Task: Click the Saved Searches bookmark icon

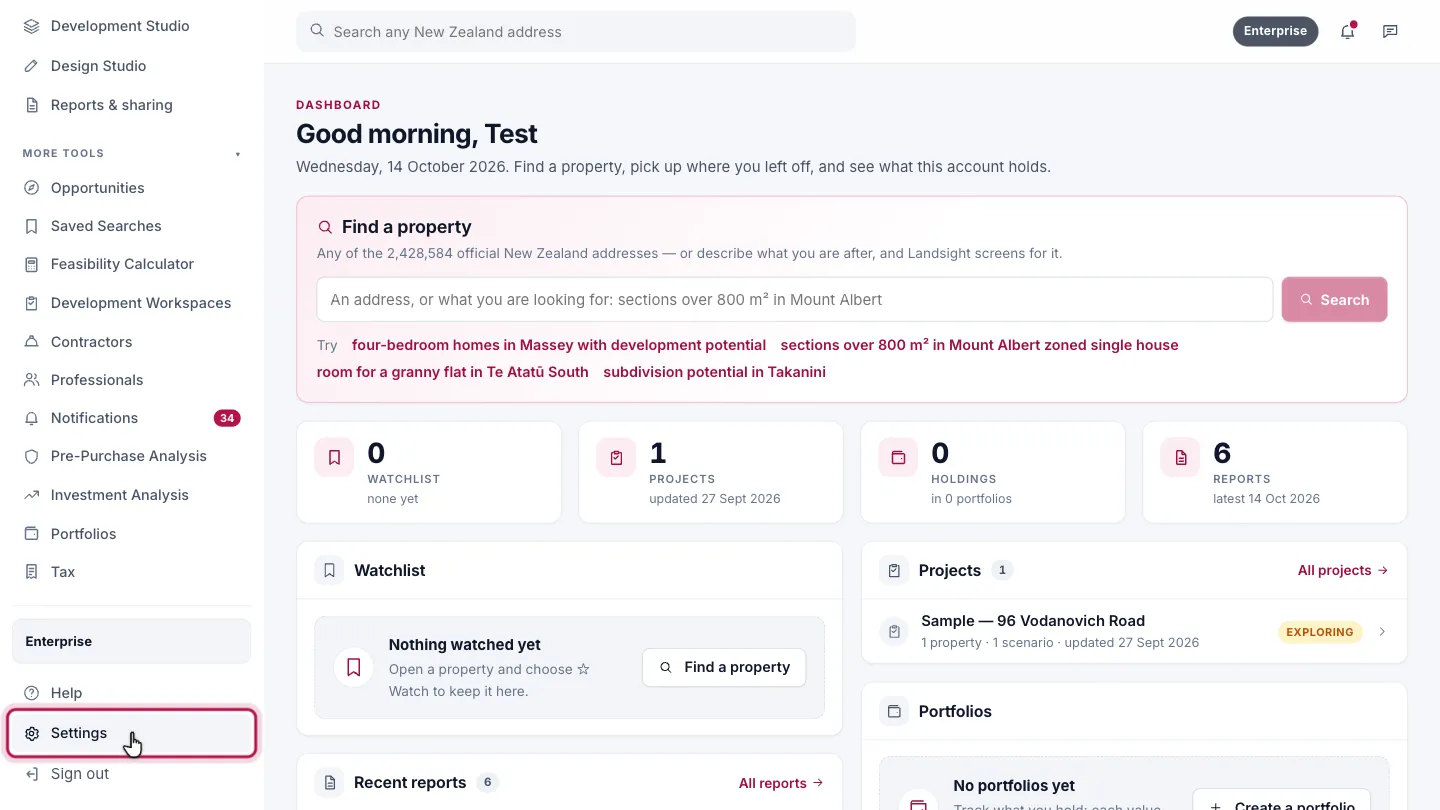Action: tap(32, 226)
